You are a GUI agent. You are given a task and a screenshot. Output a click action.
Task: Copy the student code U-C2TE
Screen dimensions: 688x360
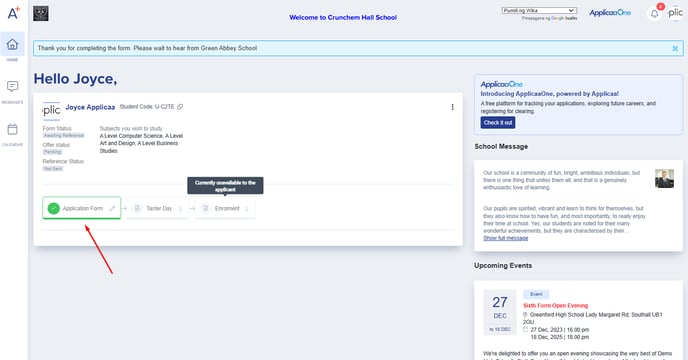click(x=180, y=107)
